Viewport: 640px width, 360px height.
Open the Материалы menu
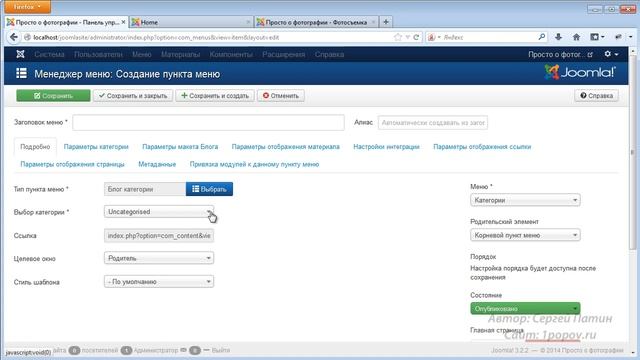[180, 54]
